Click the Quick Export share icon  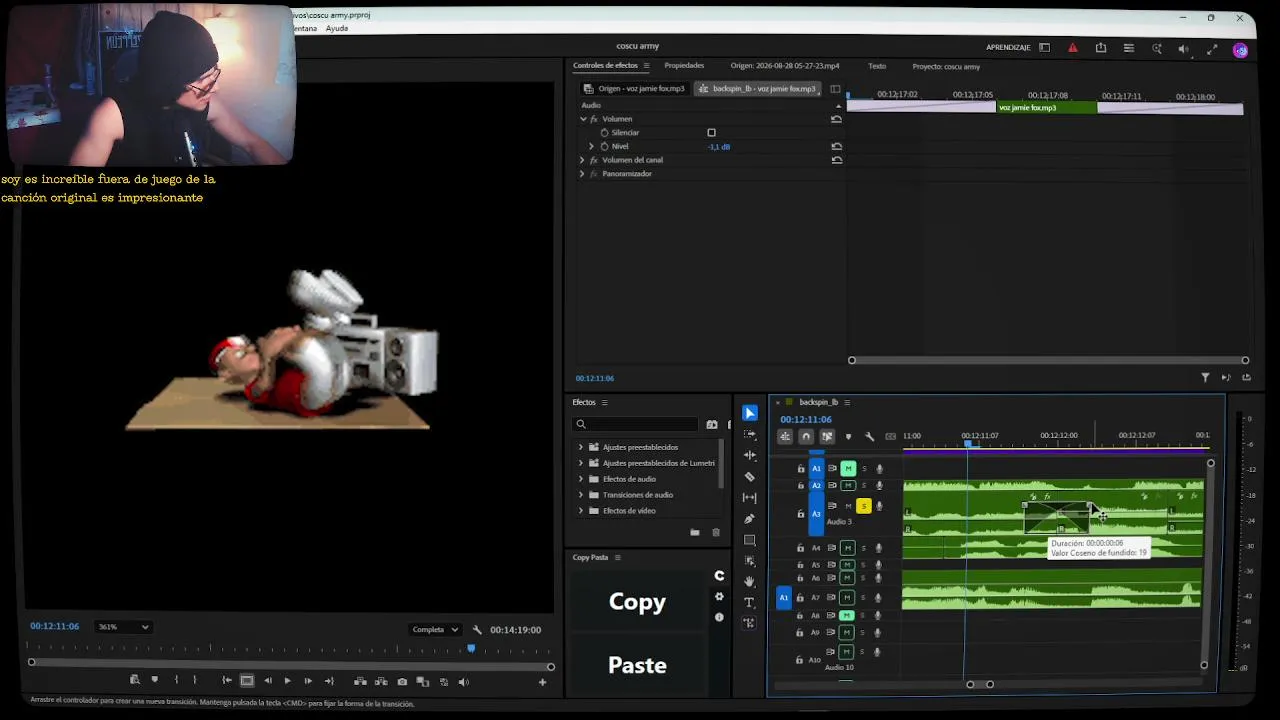pos(1101,48)
